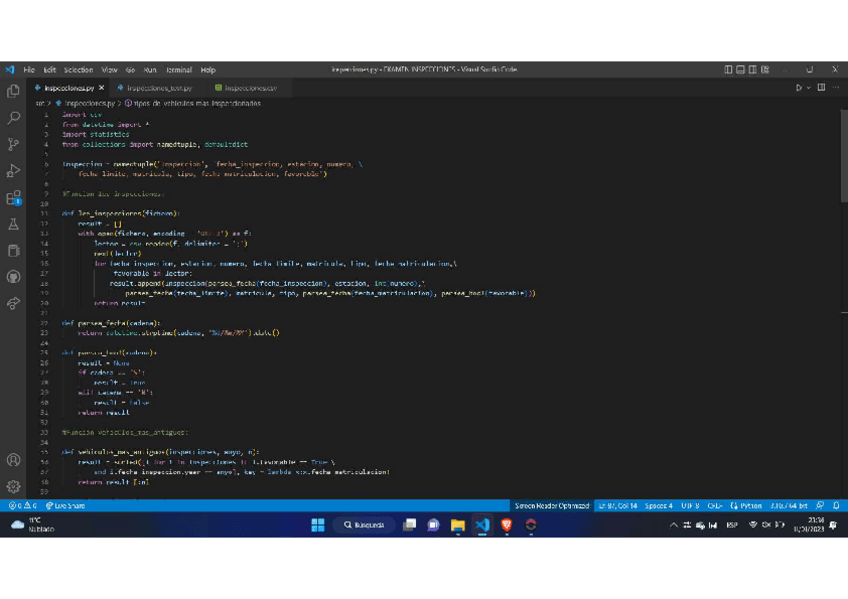Image resolution: width=848 pixels, height=599 pixels.
Task: Open the Terminal menu
Action: pos(179,70)
